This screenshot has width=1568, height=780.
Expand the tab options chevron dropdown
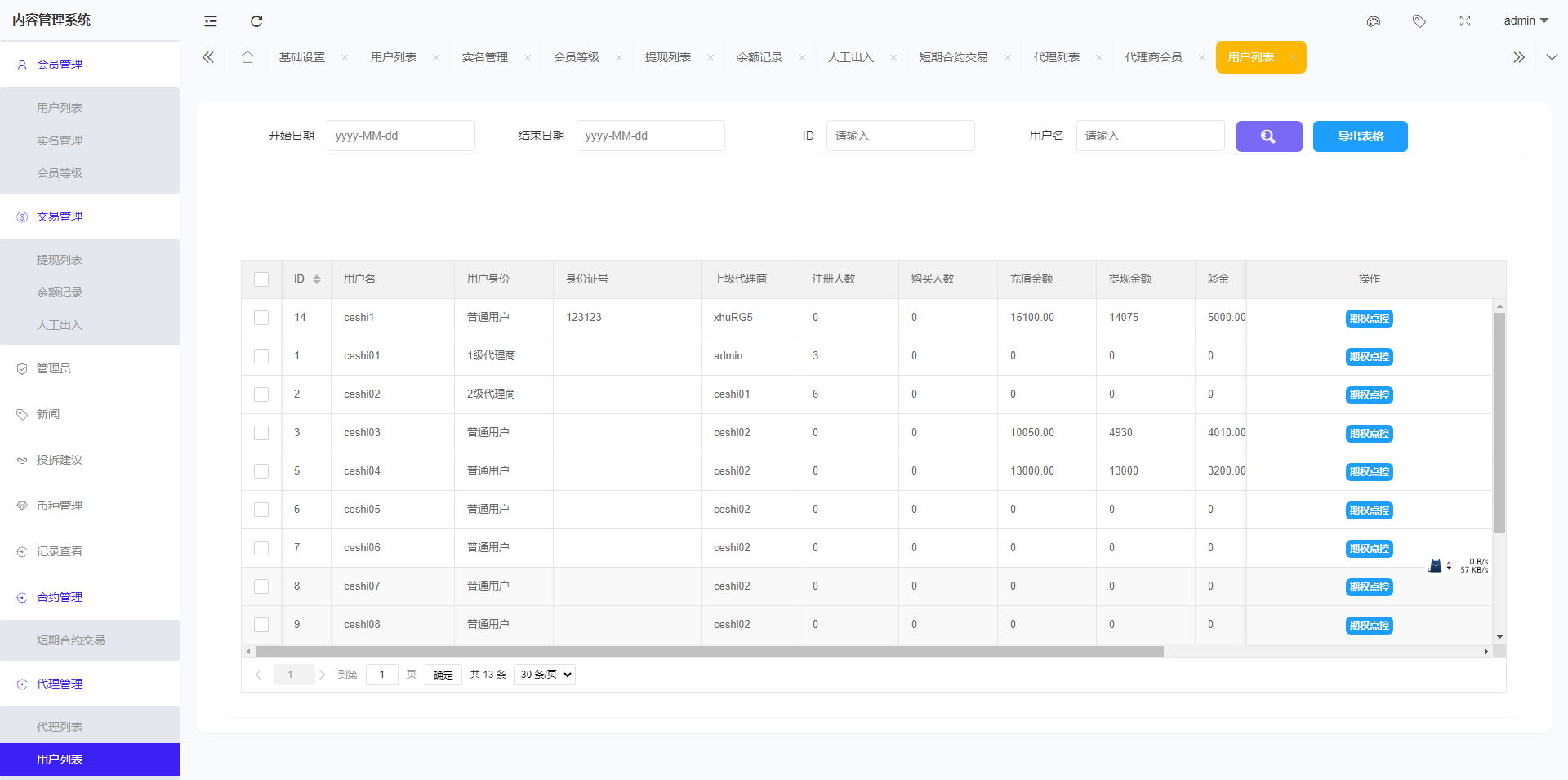[1552, 57]
